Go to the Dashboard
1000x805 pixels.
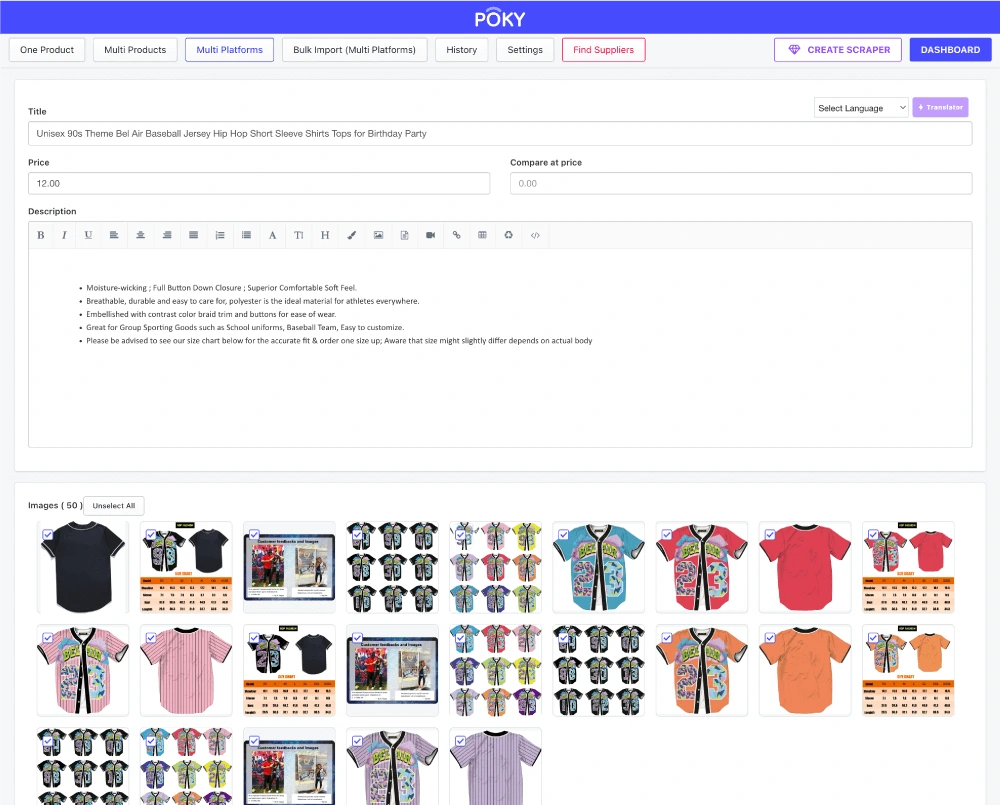click(x=950, y=50)
